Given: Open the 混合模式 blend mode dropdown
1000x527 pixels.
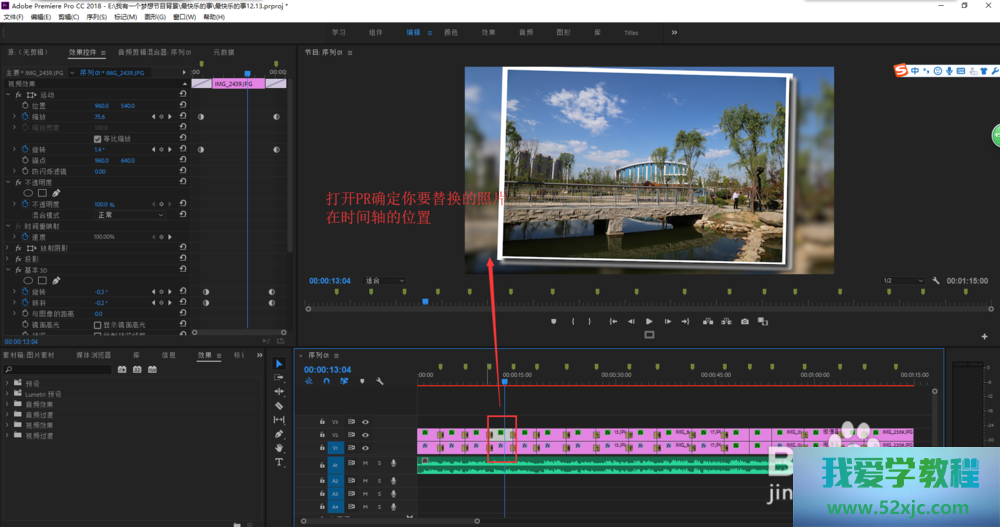Looking at the screenshot, I should (130, 215).
